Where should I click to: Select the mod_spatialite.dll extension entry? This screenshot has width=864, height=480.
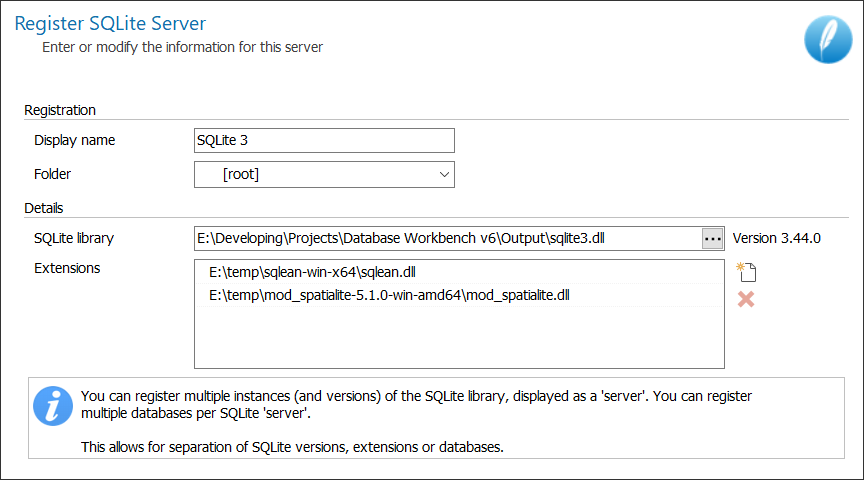(459, 295)
